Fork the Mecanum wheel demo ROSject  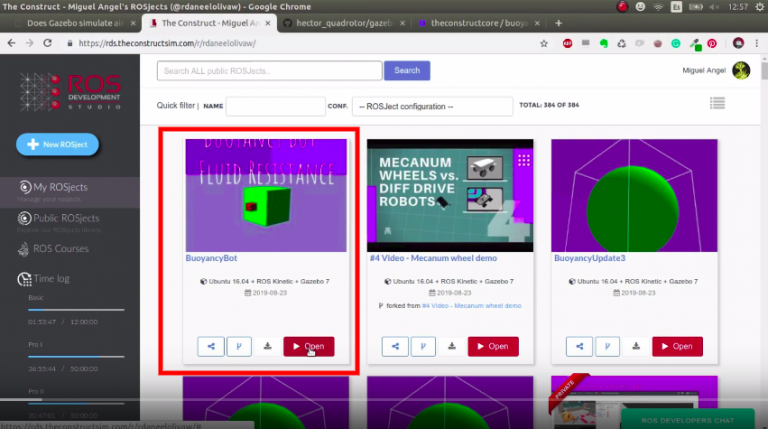(423, 346)
